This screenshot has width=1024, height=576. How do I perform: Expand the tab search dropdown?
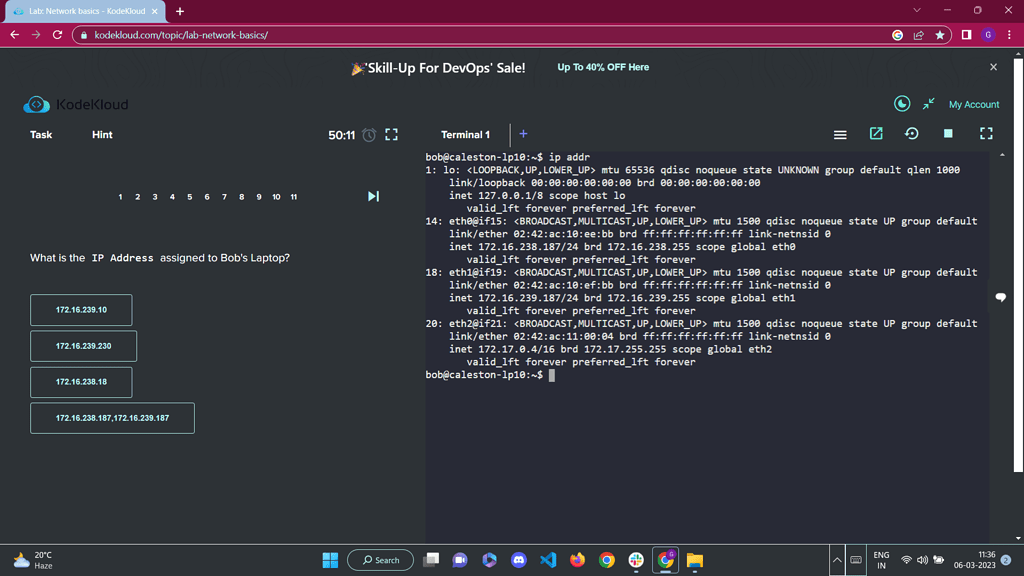point(917,10)
